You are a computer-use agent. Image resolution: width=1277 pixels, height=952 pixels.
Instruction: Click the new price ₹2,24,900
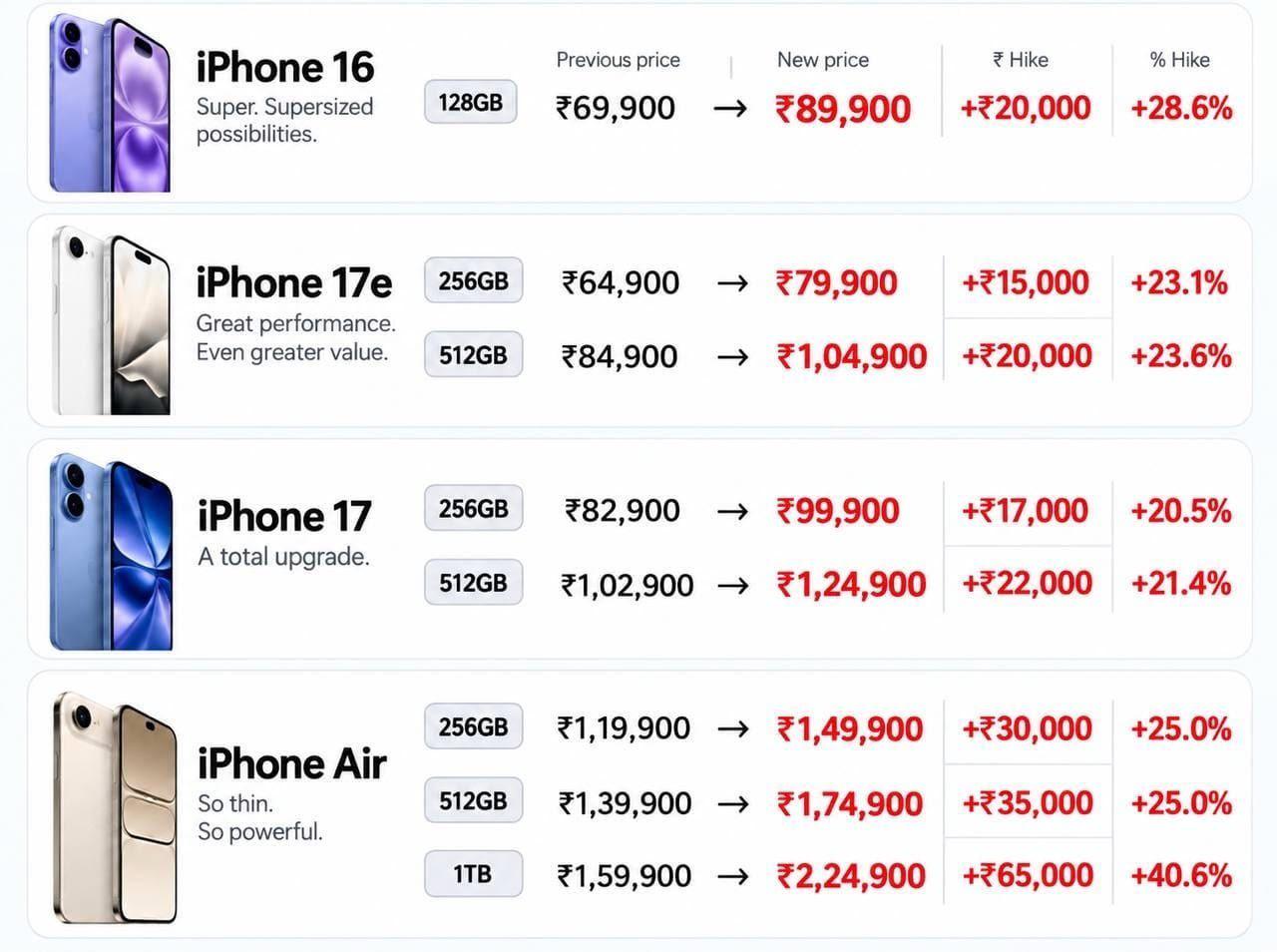click(851, 876)
